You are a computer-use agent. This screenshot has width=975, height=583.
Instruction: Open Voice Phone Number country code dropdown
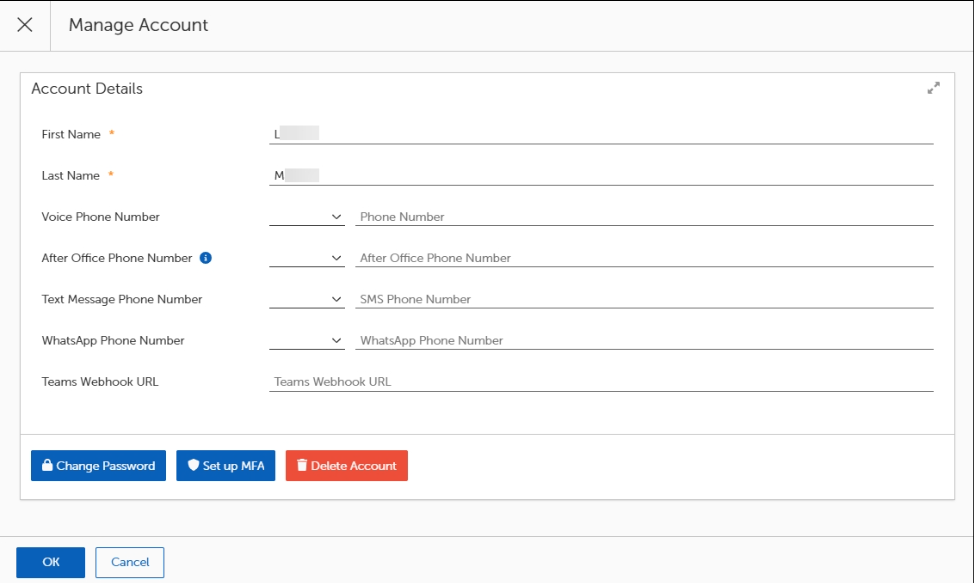tap(307, 217)
